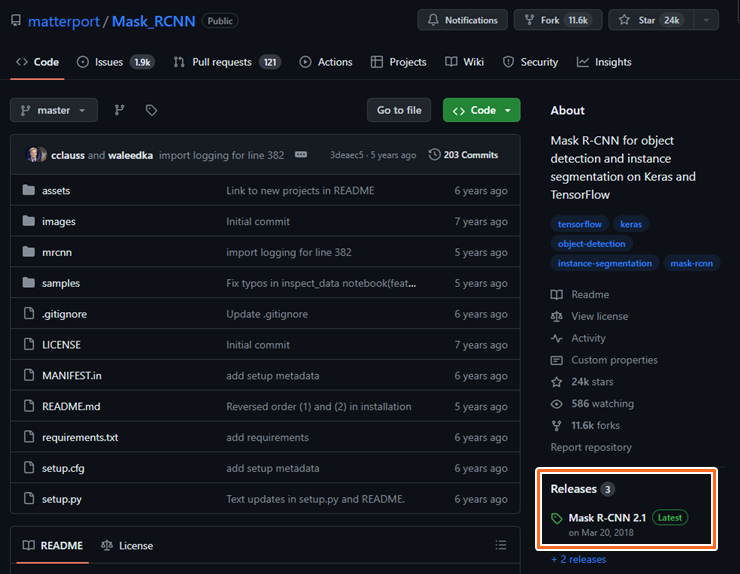Open the Insights tab
Viewport: 740px width, 574px height.
pos(604,62)
